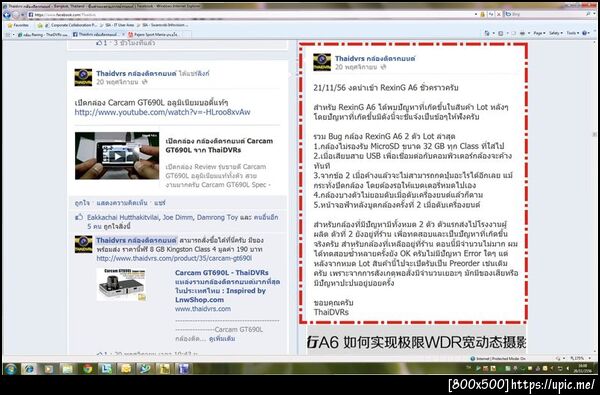Close the Thaidvrs Facebook tab
Screen dimensions: 600x395
(x=123, y=34)
